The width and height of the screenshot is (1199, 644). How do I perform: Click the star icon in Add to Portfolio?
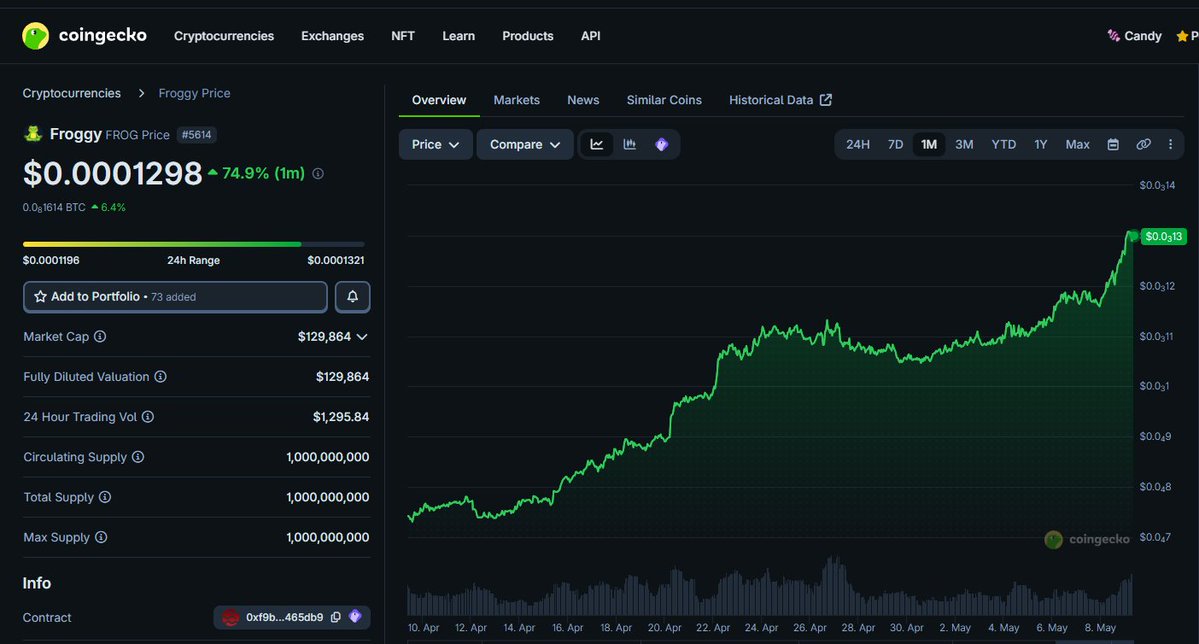[x=41, y=297]
